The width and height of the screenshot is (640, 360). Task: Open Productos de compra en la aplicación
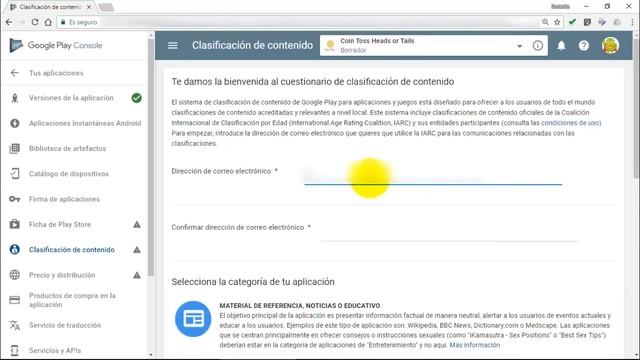tap(72, 300)
